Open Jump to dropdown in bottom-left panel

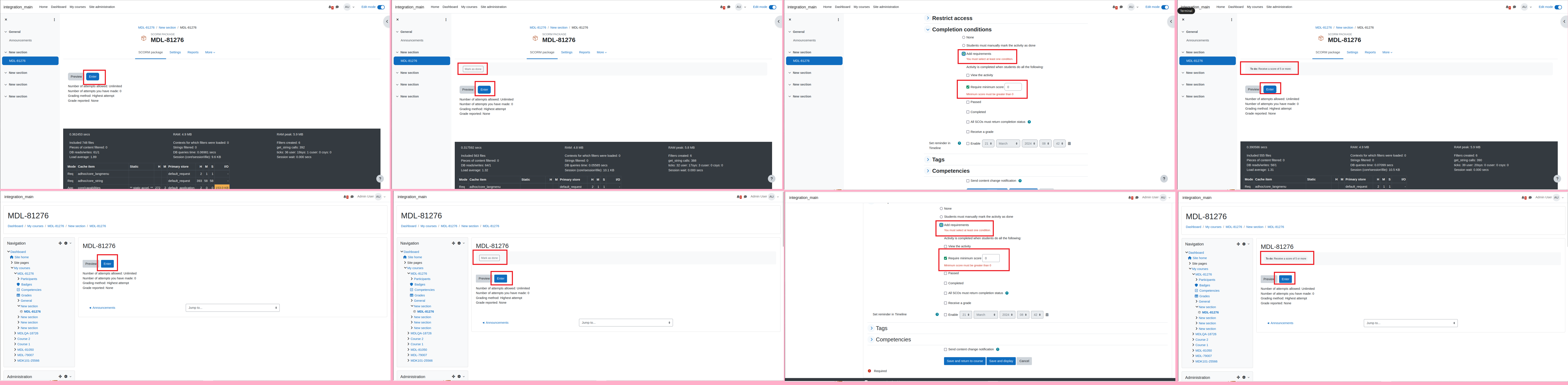[233, 308]
